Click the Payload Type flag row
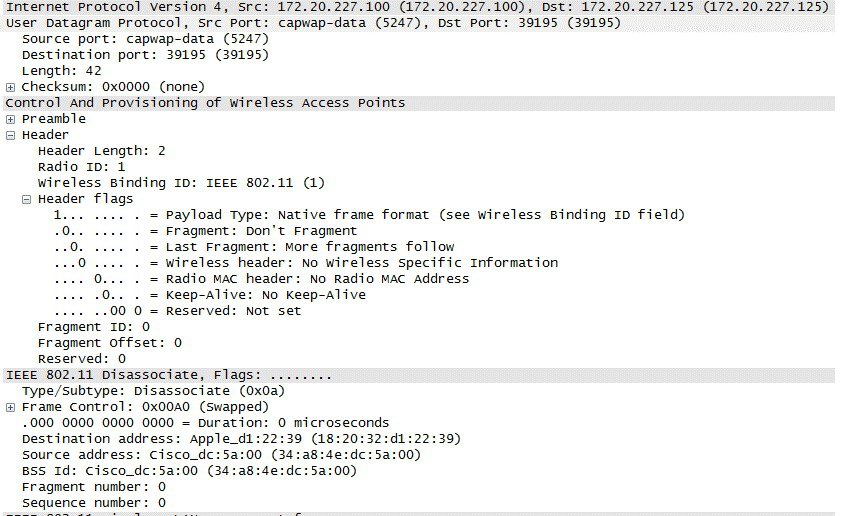 point(370,215)
